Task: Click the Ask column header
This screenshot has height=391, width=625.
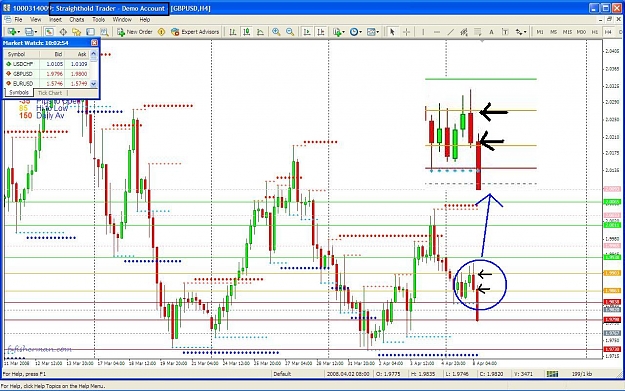Action: (77, 54)
